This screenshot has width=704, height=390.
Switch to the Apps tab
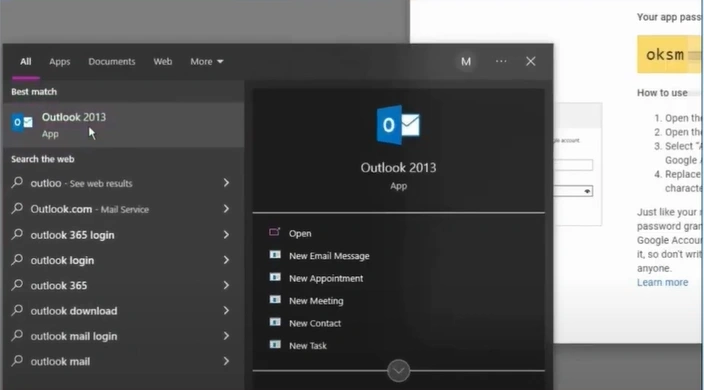[60, 61]
